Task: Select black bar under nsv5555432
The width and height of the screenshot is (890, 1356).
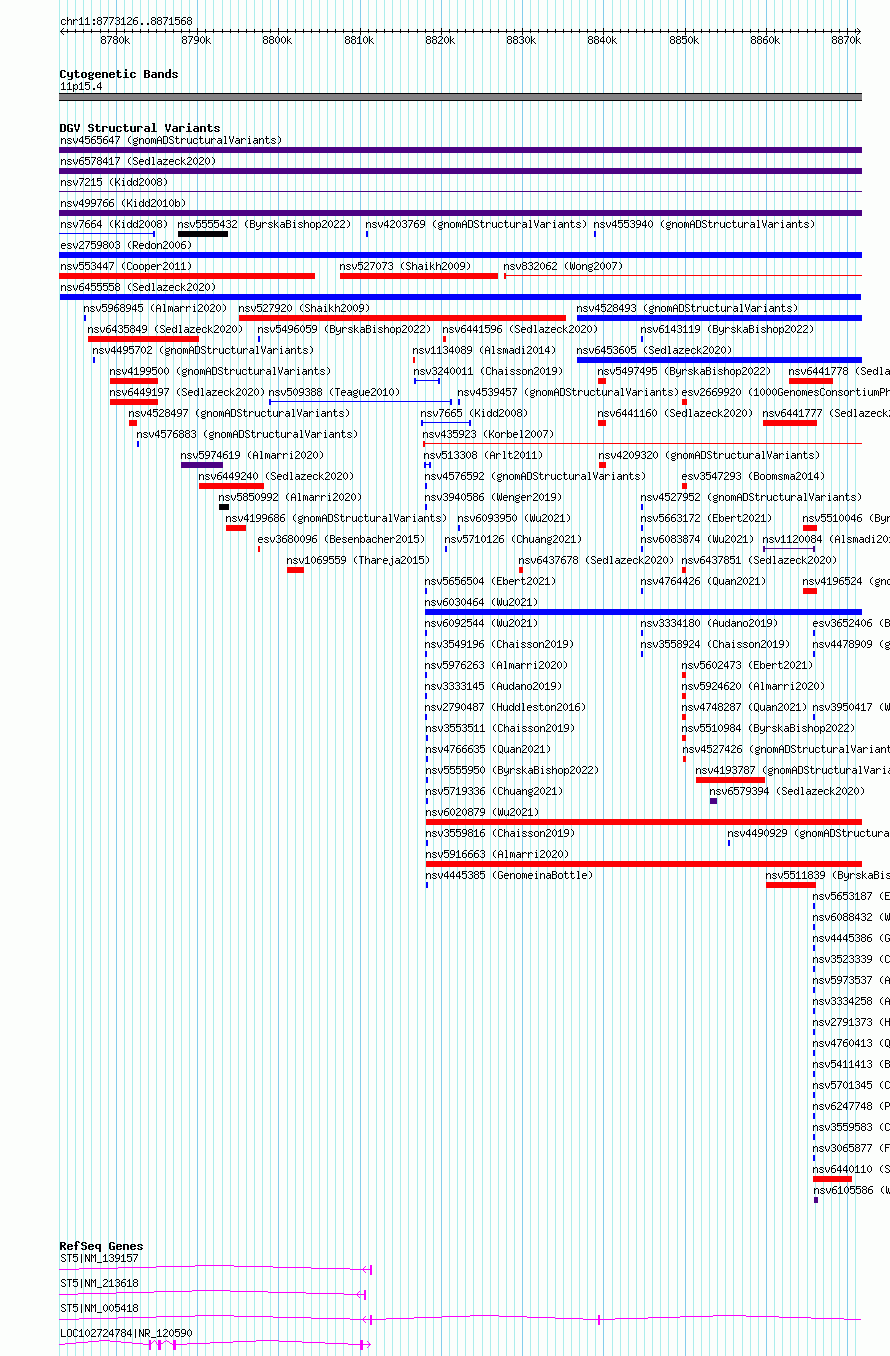Action: click(203, 234)
